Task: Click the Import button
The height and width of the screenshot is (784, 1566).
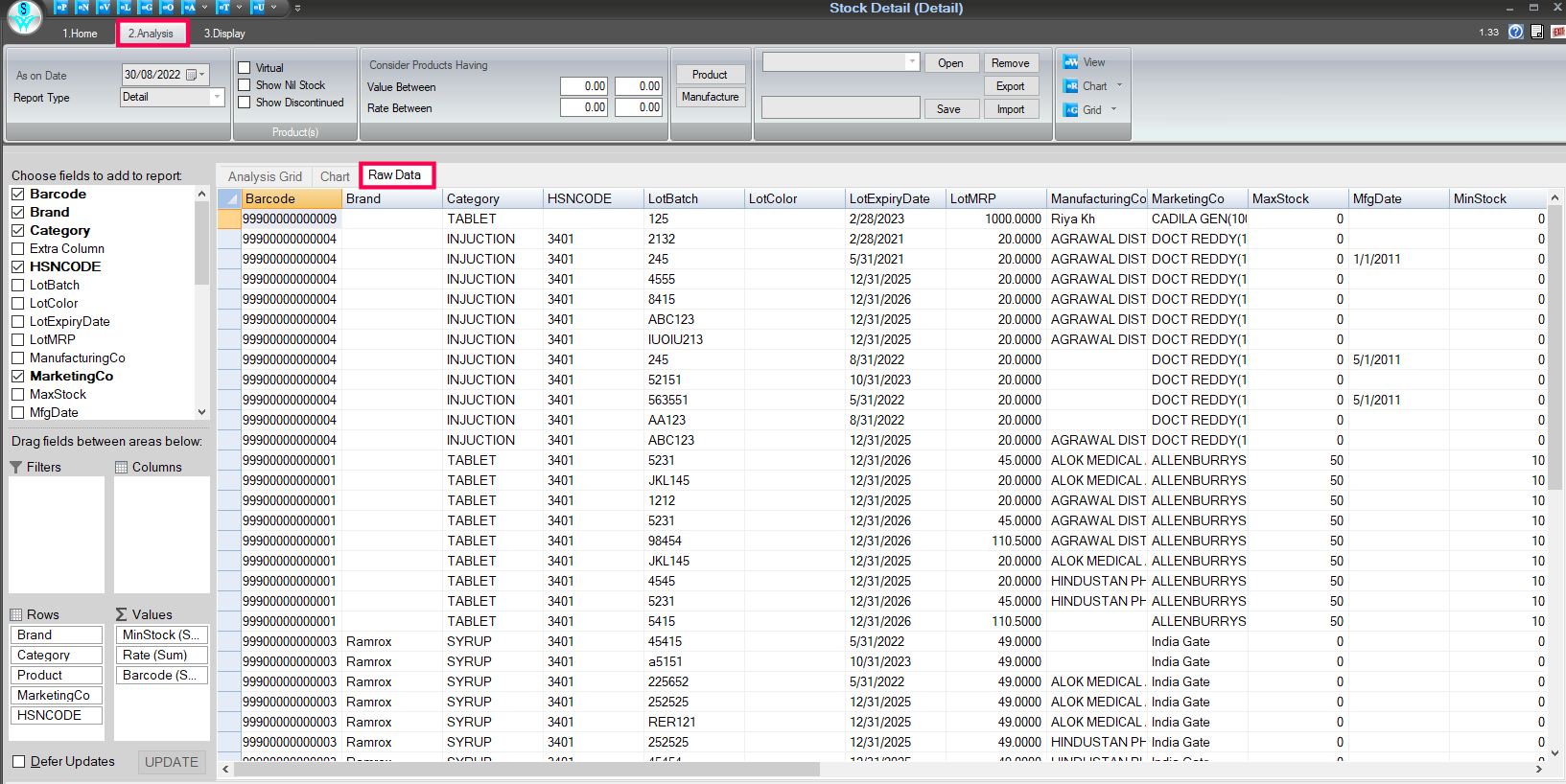Action: 1011,109
